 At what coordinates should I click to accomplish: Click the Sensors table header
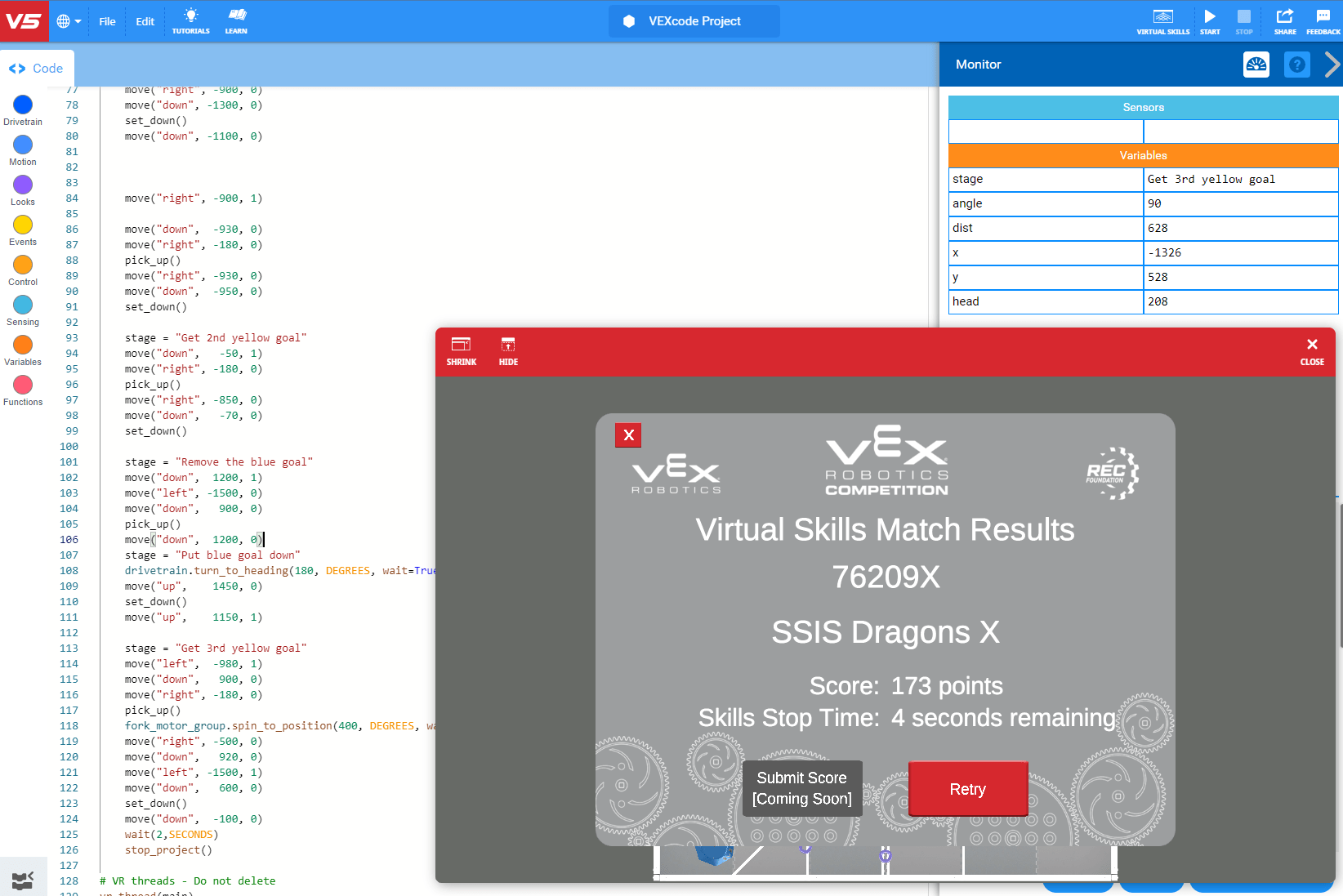[1143, 107]
